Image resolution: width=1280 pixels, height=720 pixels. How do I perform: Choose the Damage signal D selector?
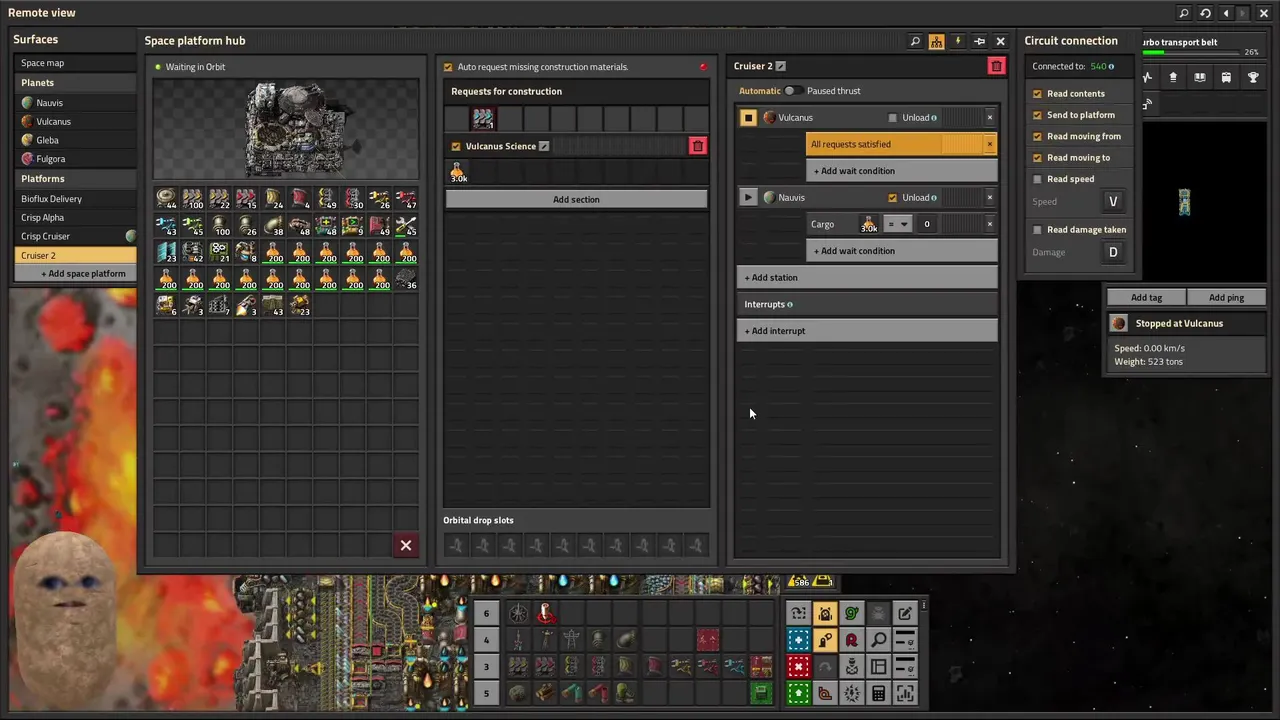click(x=1113, y=252)
